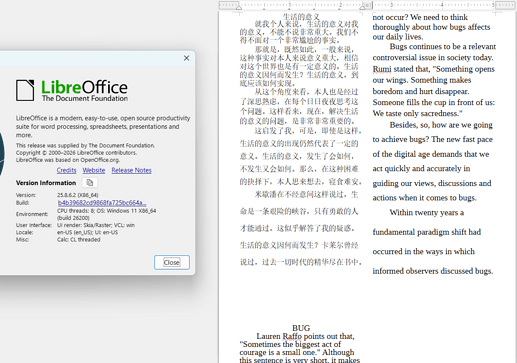Close the About dialog with the X

click(186, 58)
